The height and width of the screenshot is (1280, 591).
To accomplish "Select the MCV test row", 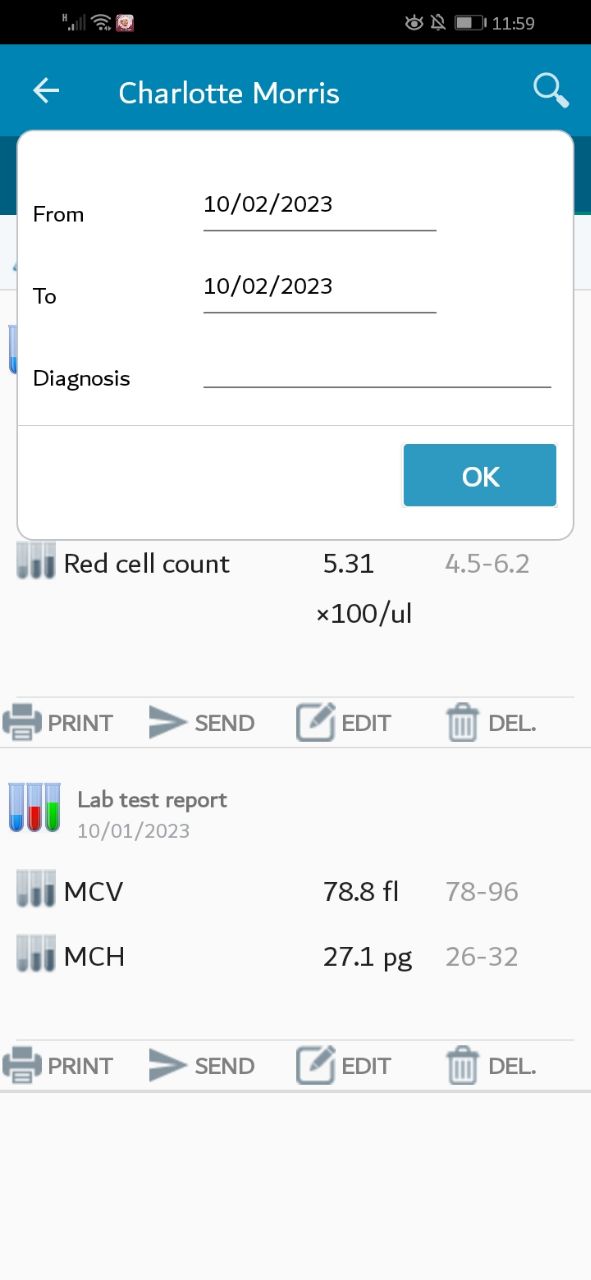I will pos(295,891).
